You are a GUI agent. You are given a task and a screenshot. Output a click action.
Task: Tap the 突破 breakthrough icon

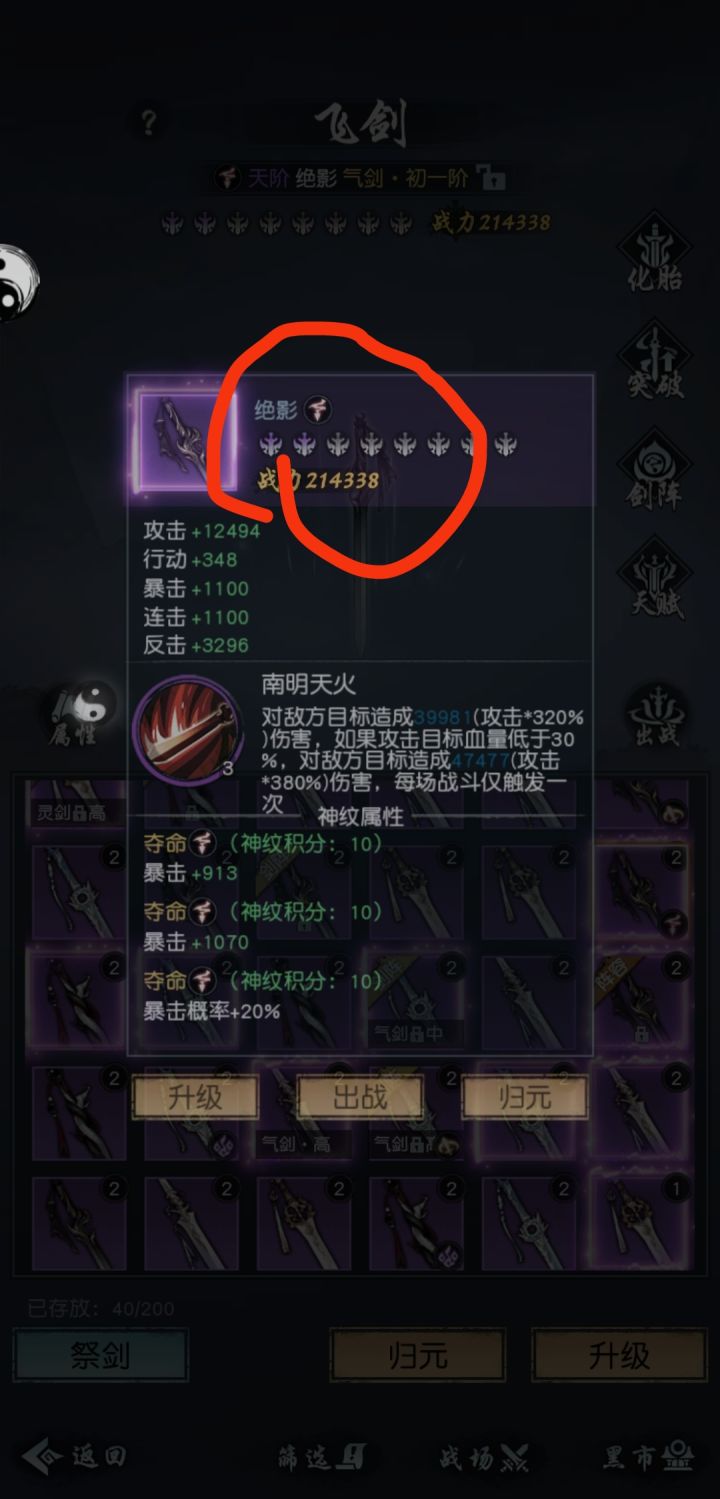click(656, 361)
